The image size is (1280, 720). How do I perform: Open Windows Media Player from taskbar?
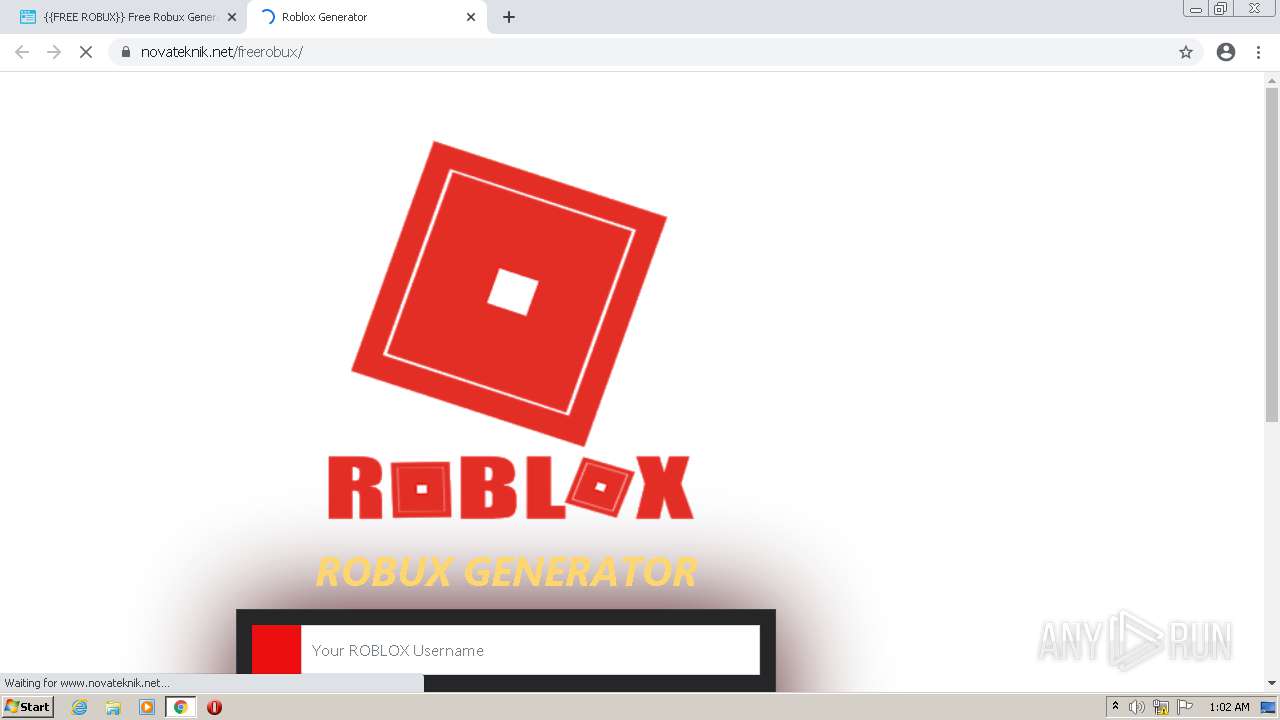tap(147, 707)
